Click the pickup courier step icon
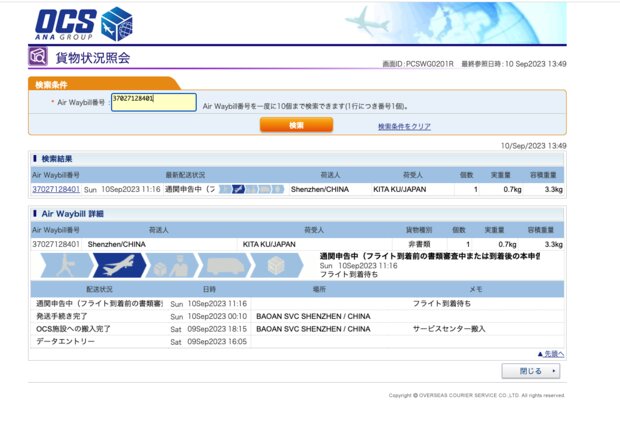This screenshot has width=620, height=447. (x=66, y=265)
